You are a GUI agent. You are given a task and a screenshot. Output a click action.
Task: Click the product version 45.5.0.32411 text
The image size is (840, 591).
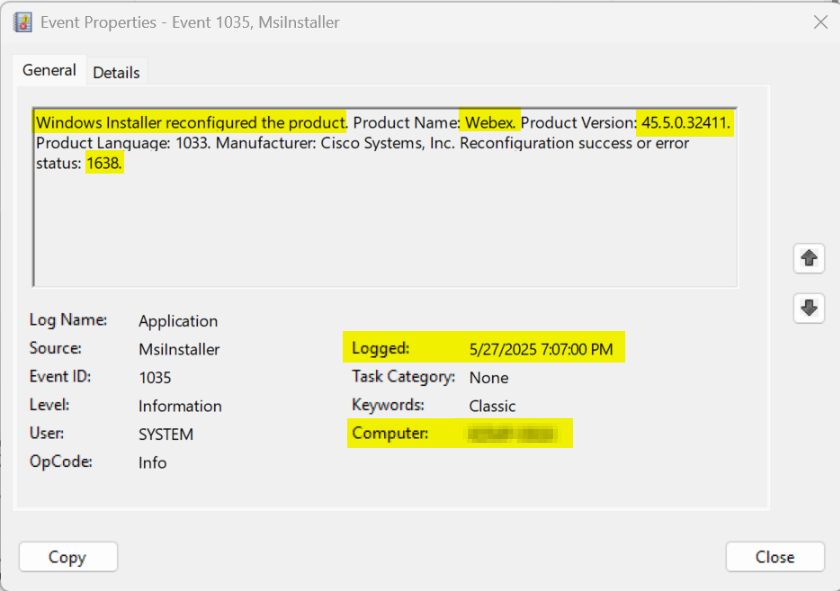687,123
